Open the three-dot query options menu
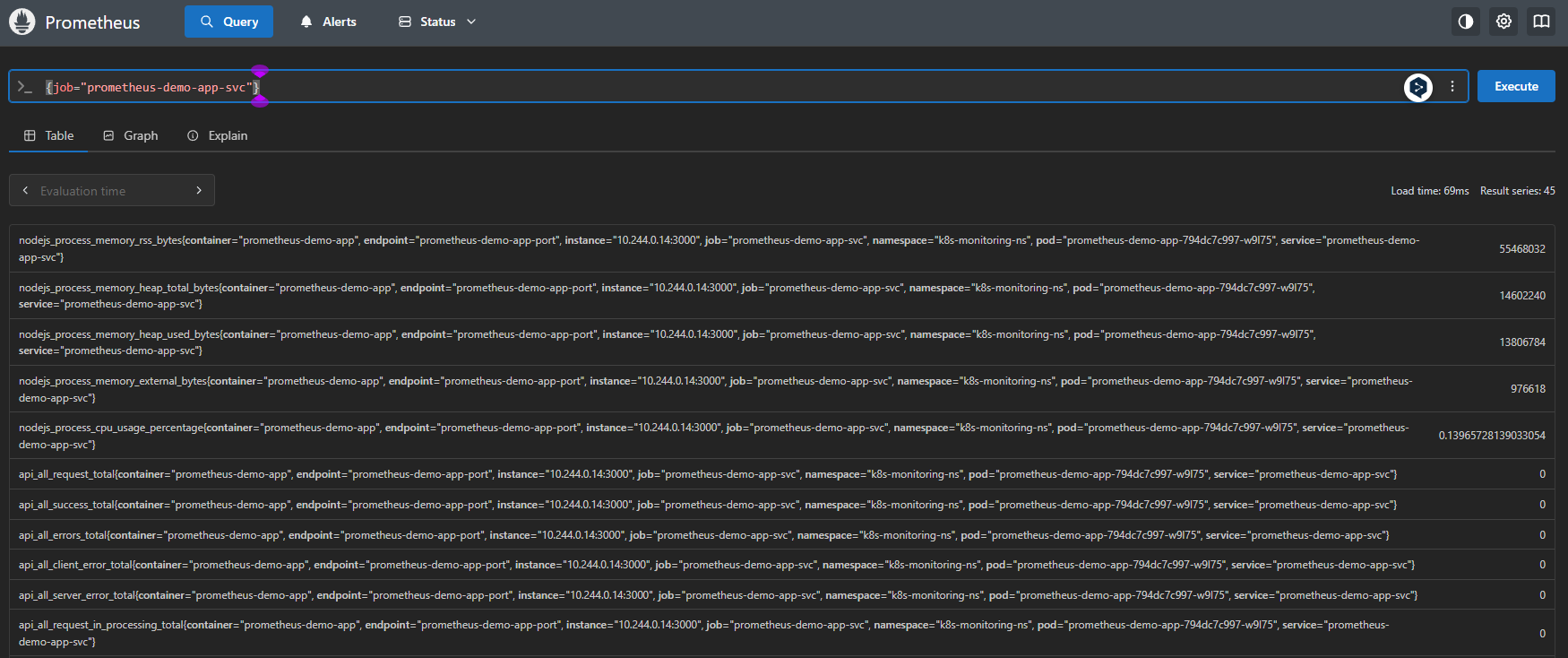The image size is (1568, 658). [x=1452, y=87]
